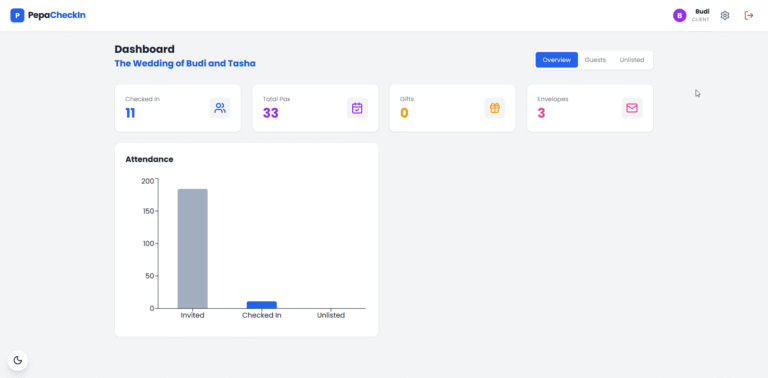The height and width of the screenshot is (378, 768).
Task: Click the Unlisted axis label
Action: coord(331,315)
